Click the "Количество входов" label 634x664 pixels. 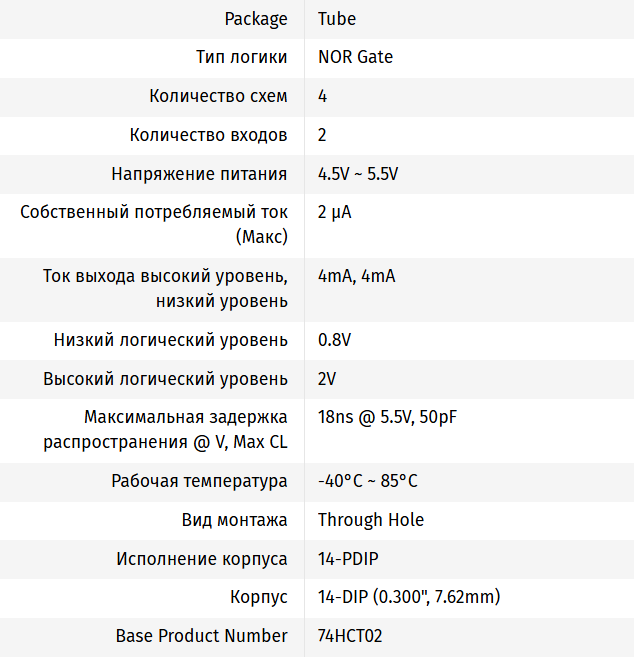tap(209, 135)
